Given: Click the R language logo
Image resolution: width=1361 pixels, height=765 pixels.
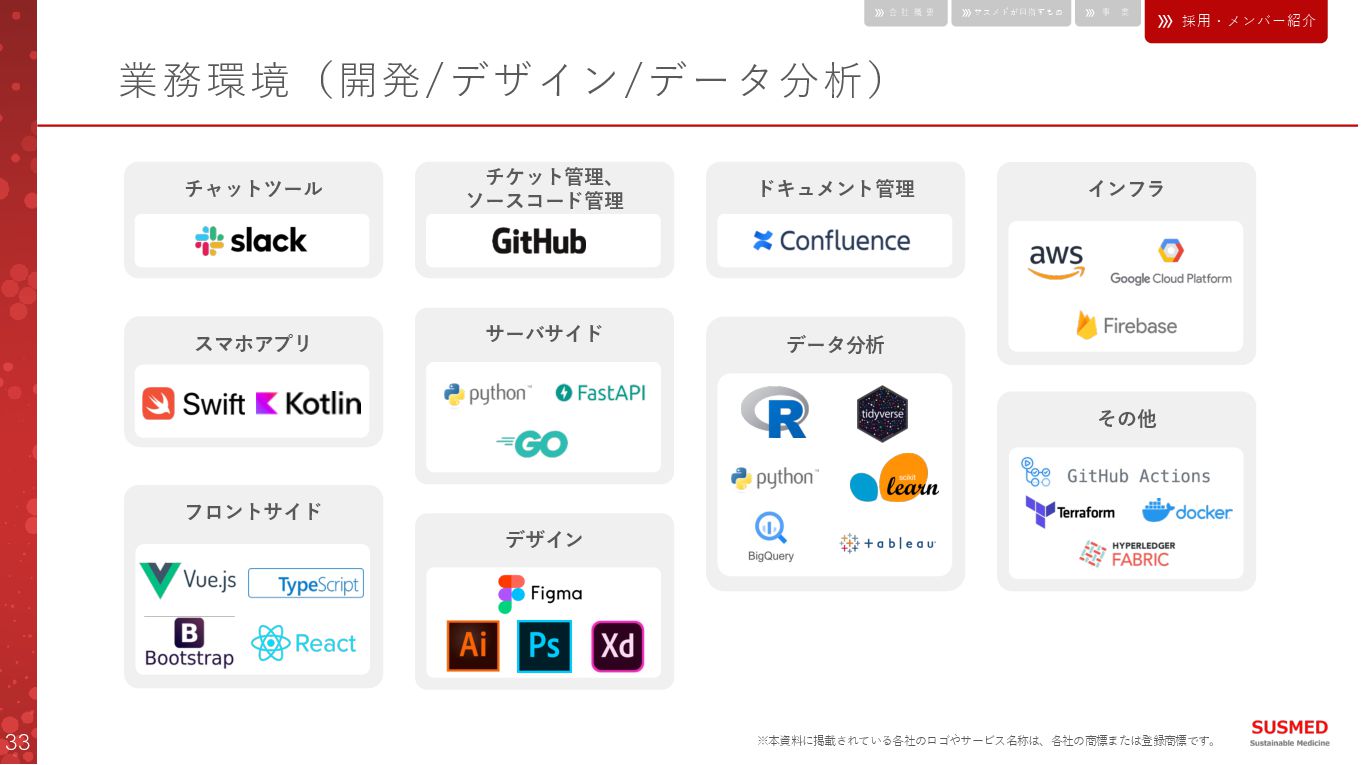Looking at the screenshot, I should (x=775, y=412).
